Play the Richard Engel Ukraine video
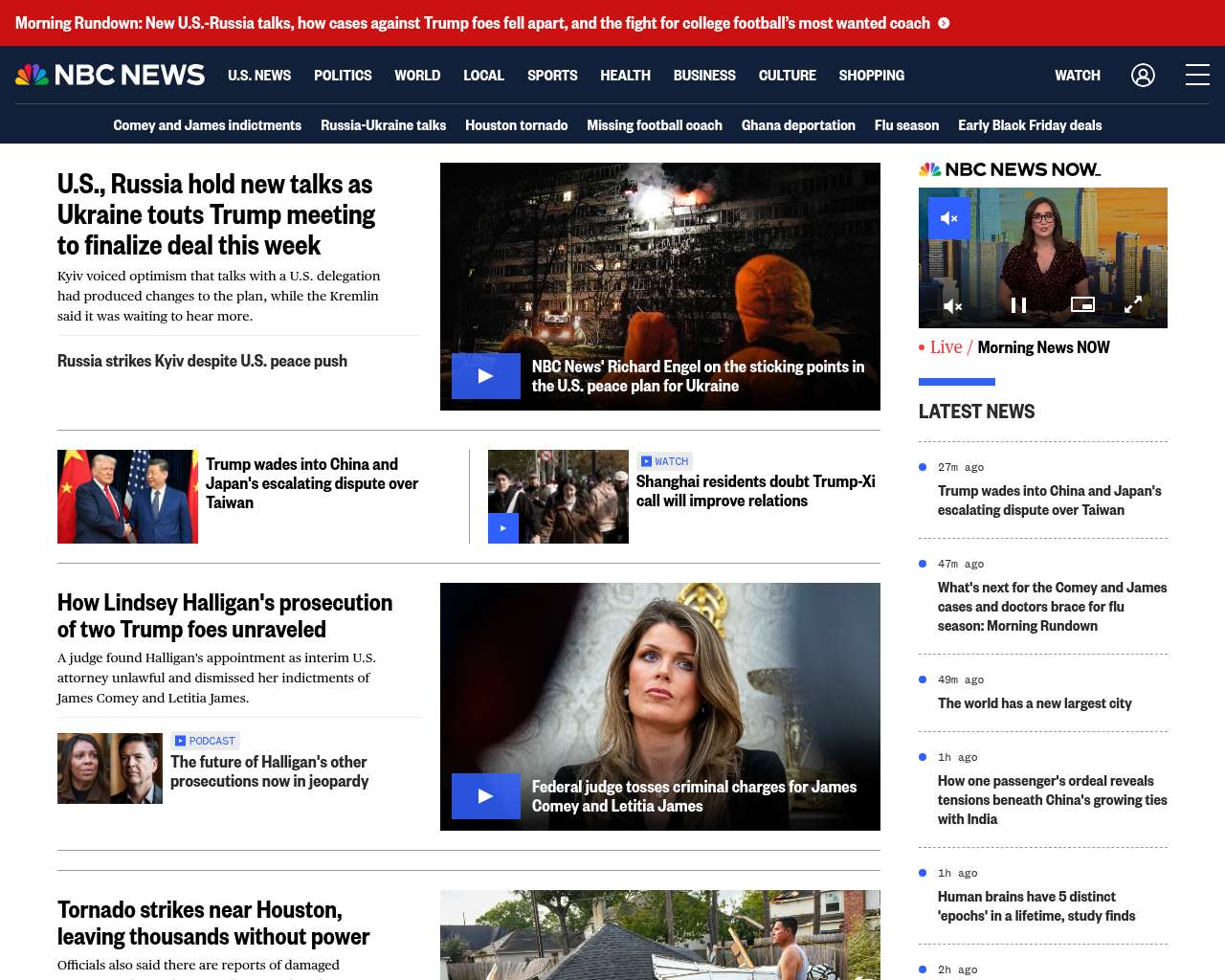The height and width of the screenshot is (980, 1225). [x=485, y=376]
